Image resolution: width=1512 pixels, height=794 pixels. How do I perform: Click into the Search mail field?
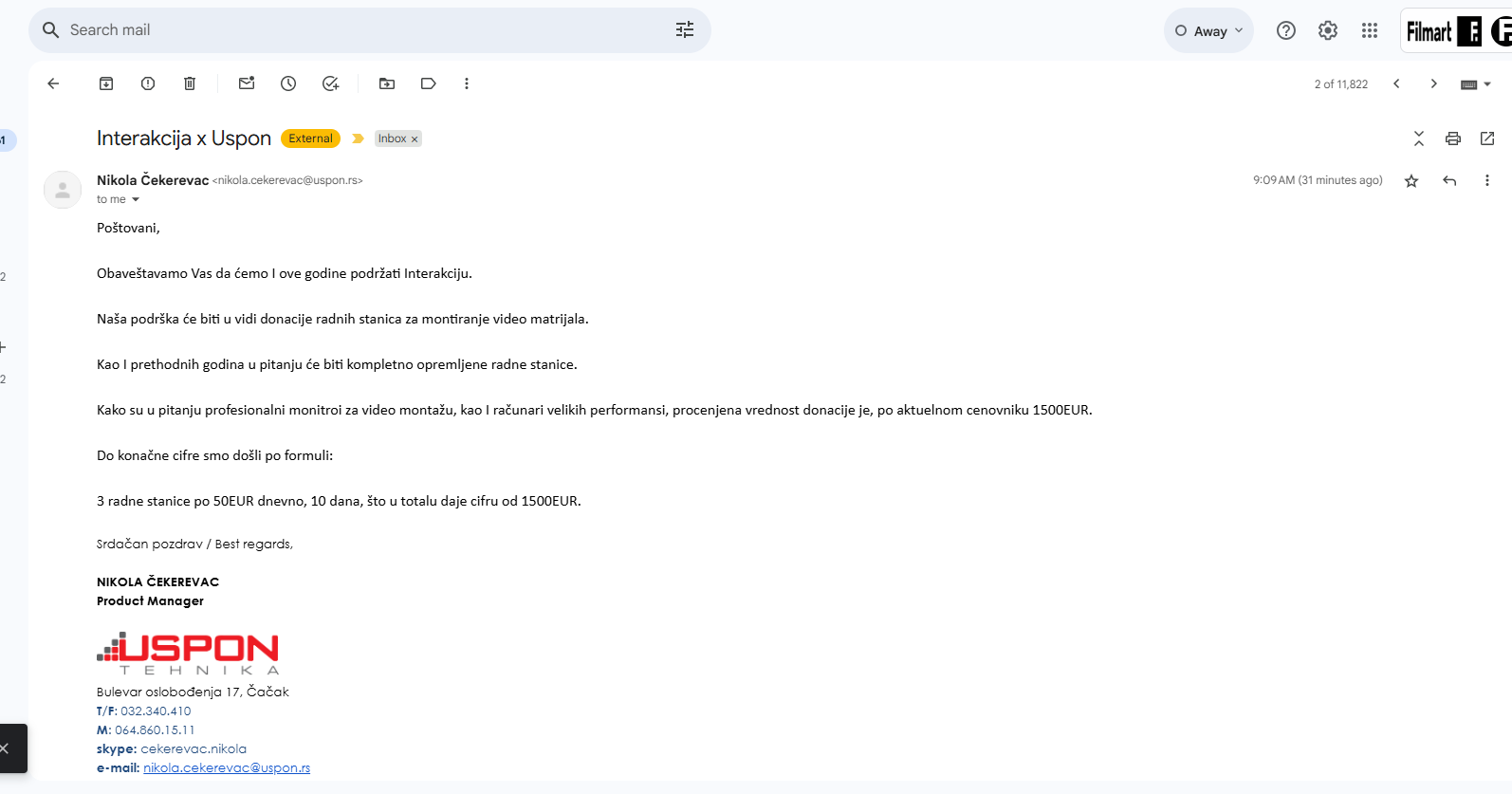(x=360, y=30)
